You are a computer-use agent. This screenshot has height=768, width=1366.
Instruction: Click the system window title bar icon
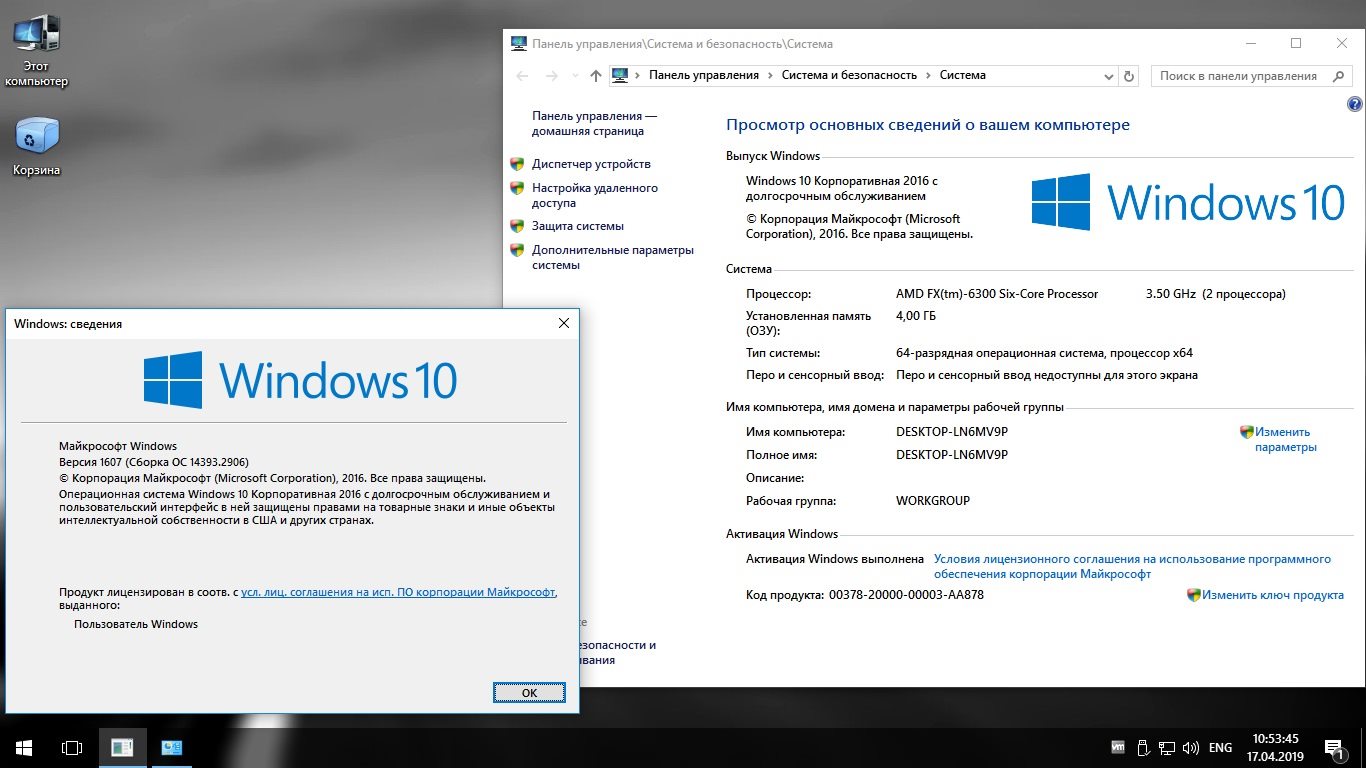pyautogui.click(x=518, y=43)
